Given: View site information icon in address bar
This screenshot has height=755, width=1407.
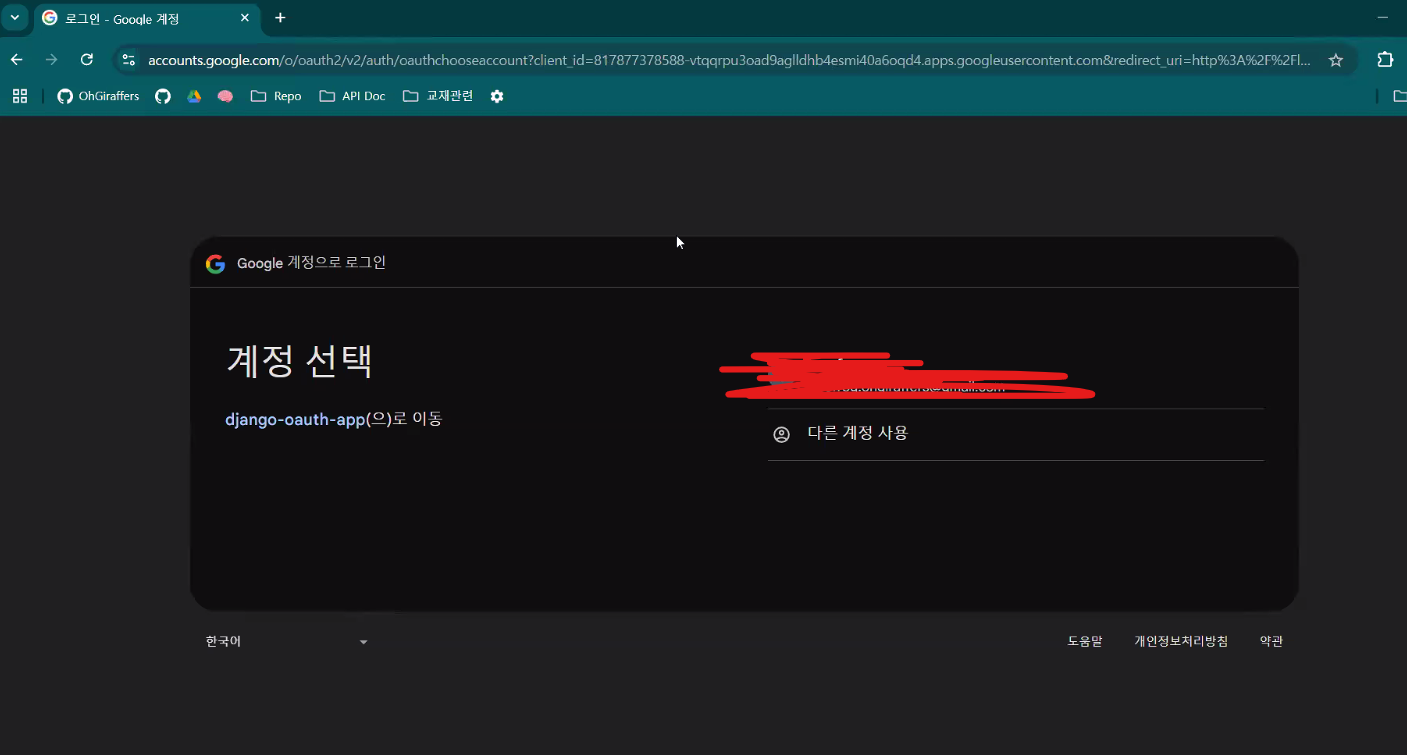Looking at the screenshot, I should pos(127,60).
